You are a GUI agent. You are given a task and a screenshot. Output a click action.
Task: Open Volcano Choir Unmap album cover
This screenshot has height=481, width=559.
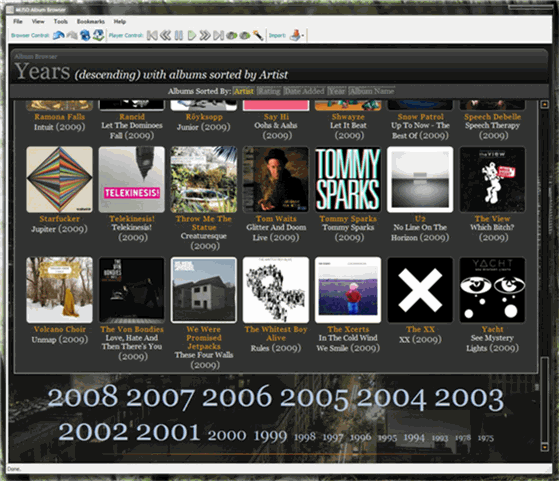(60, 290)
